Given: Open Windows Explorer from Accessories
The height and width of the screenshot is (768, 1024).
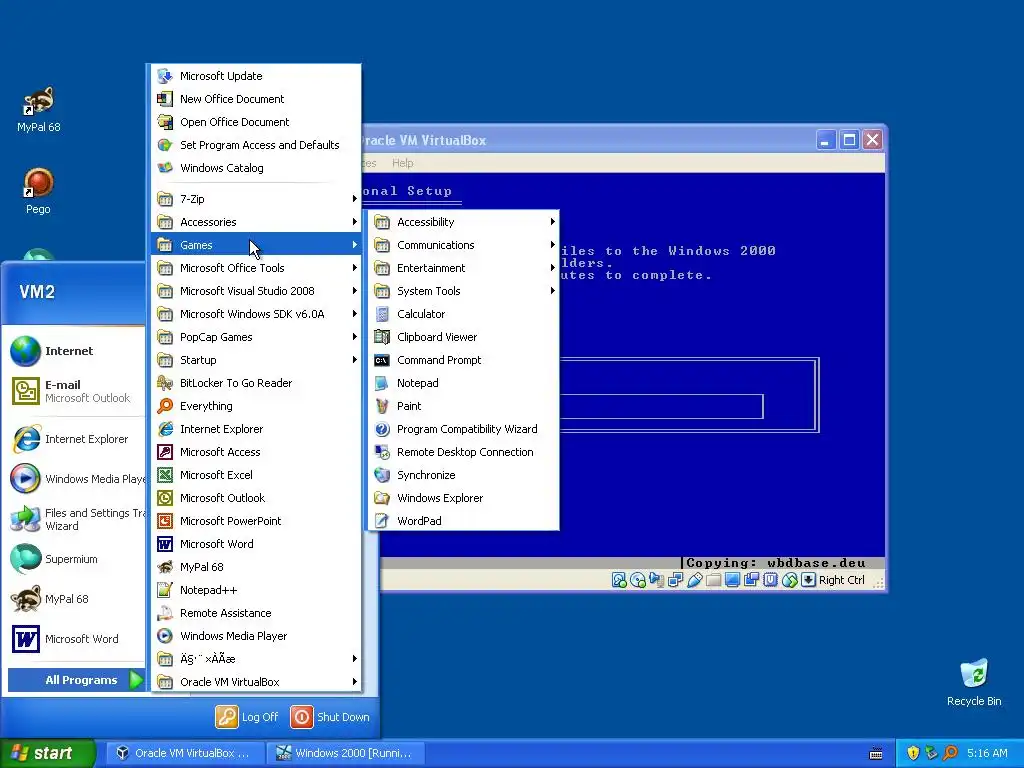Looking at the screenshot, I should point(463,498).
